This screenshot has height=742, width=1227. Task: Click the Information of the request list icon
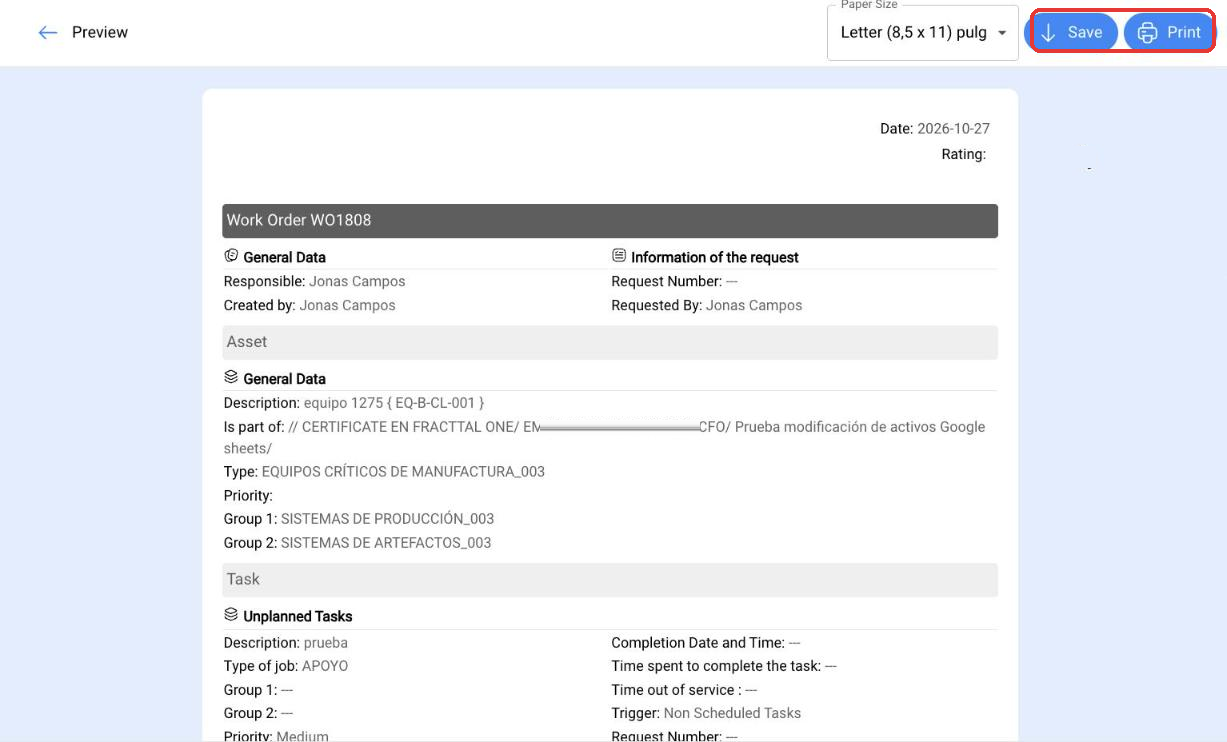(x=619, y=256)
